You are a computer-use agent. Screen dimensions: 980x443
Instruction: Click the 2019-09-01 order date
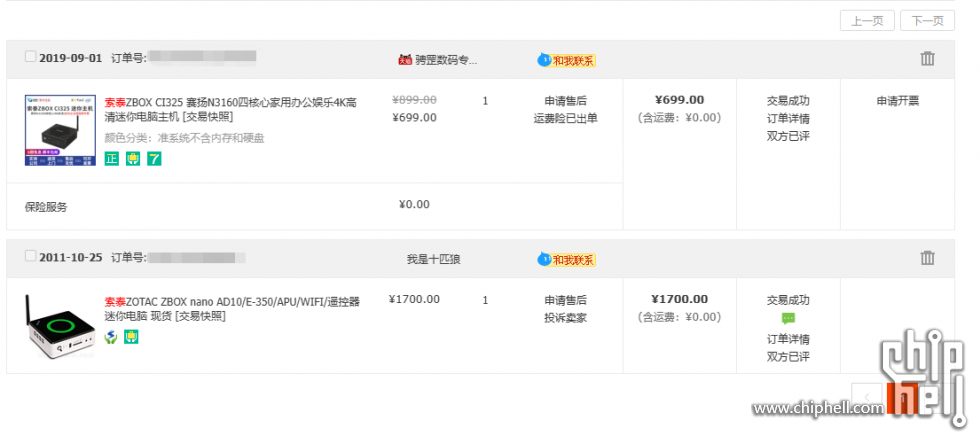point(71,58)
